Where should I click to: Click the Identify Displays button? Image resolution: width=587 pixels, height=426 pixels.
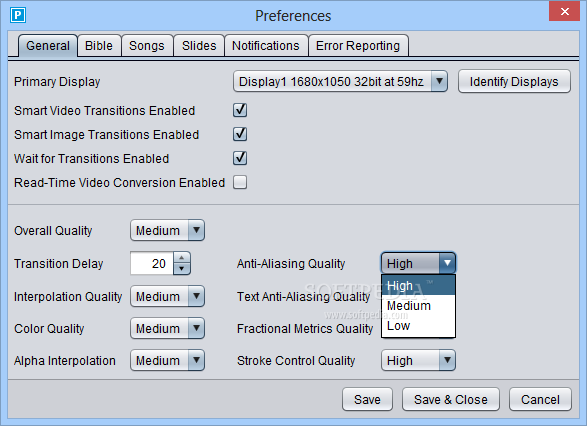click(x=514, y=81)
